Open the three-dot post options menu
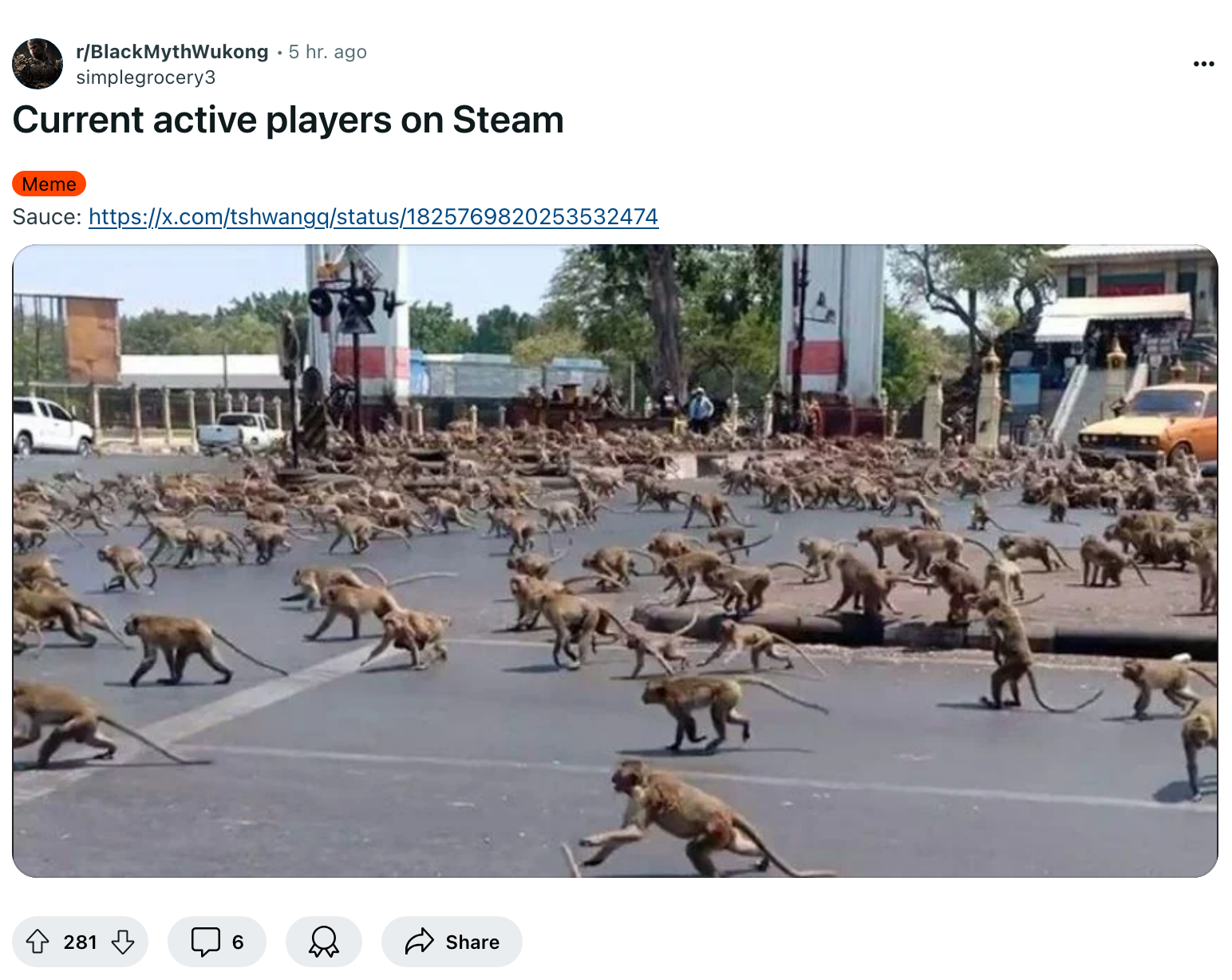Image resolution: width=1232 pixels, height=980 pixels. [1203, 64]
